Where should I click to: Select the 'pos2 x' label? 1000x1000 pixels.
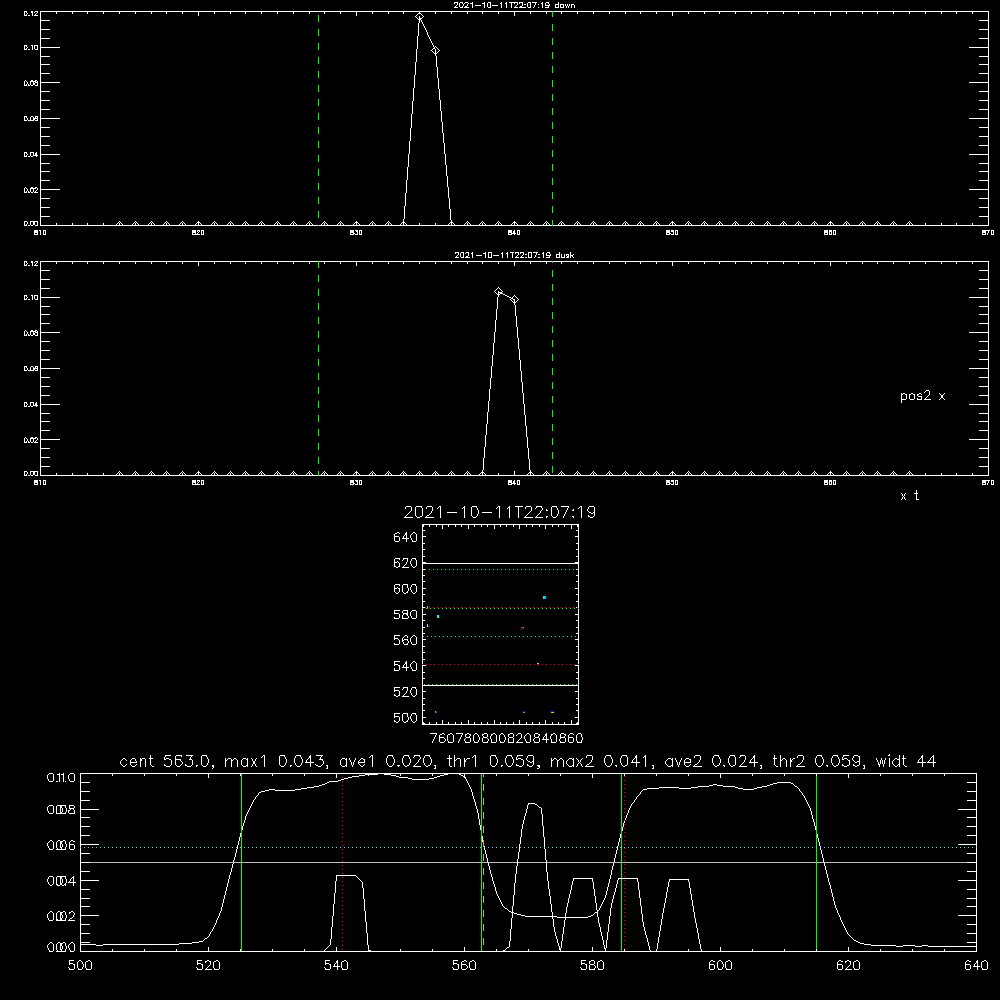click(x=922, y=396)
